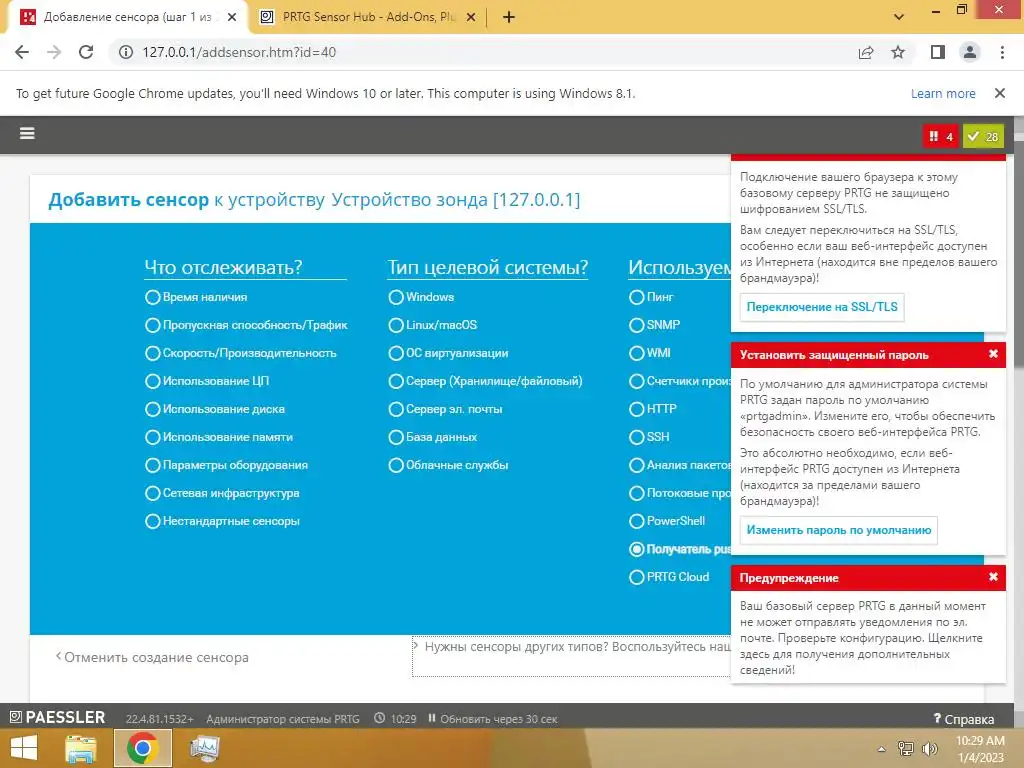Screen dimensions: 1024x768
Task: View site information icon in address bar
Action: (125, 52)
